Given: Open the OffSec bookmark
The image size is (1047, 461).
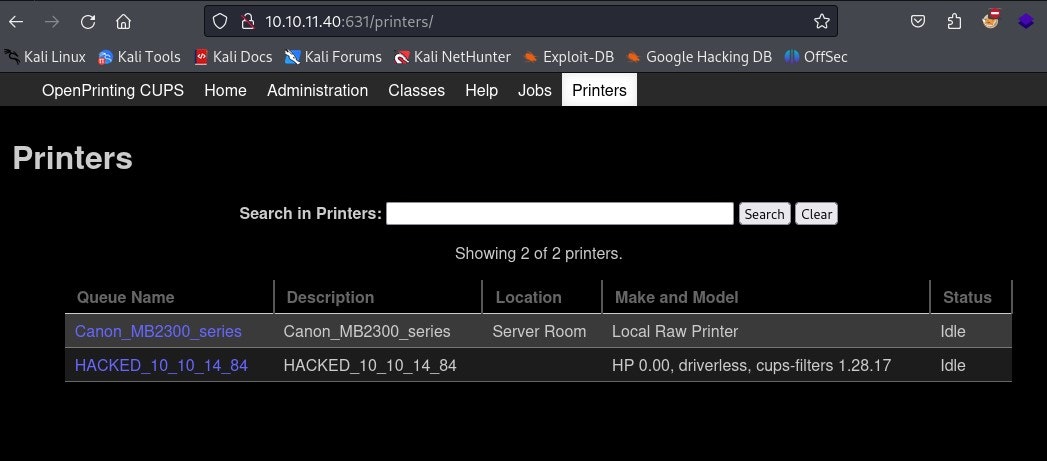Looking at the screenshot, I should [816, 57].
